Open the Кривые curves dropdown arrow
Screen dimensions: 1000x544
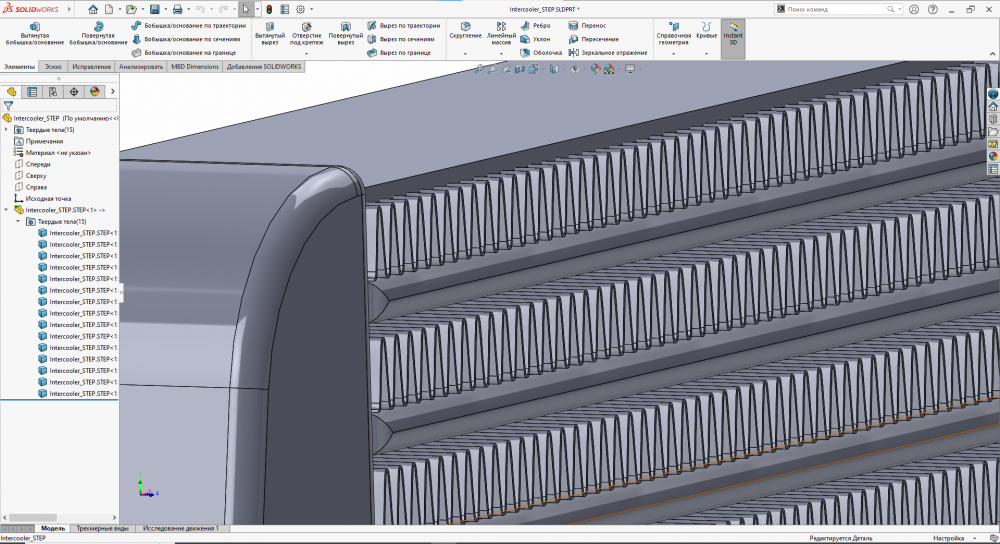coord(707,54)
